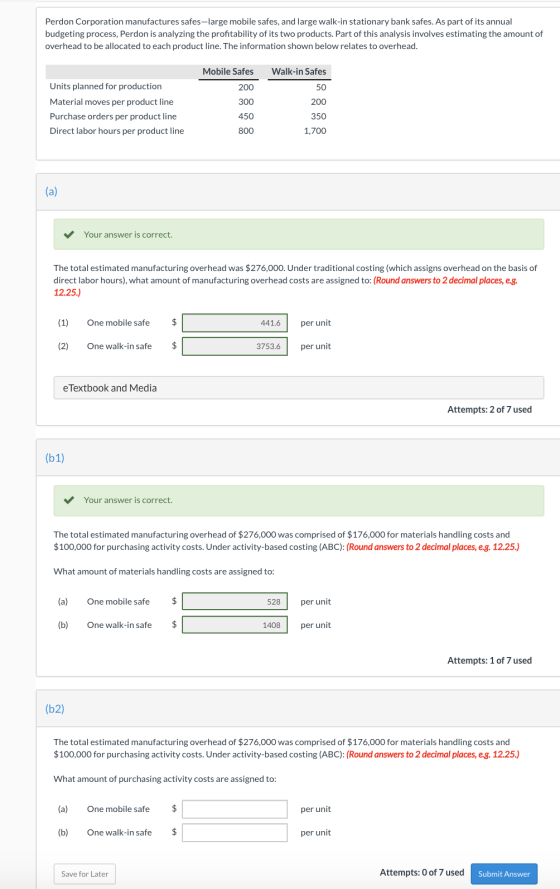Click the green checkmark in part (b1)
This screenshot has height=889, width=560.
click(69, 500)
